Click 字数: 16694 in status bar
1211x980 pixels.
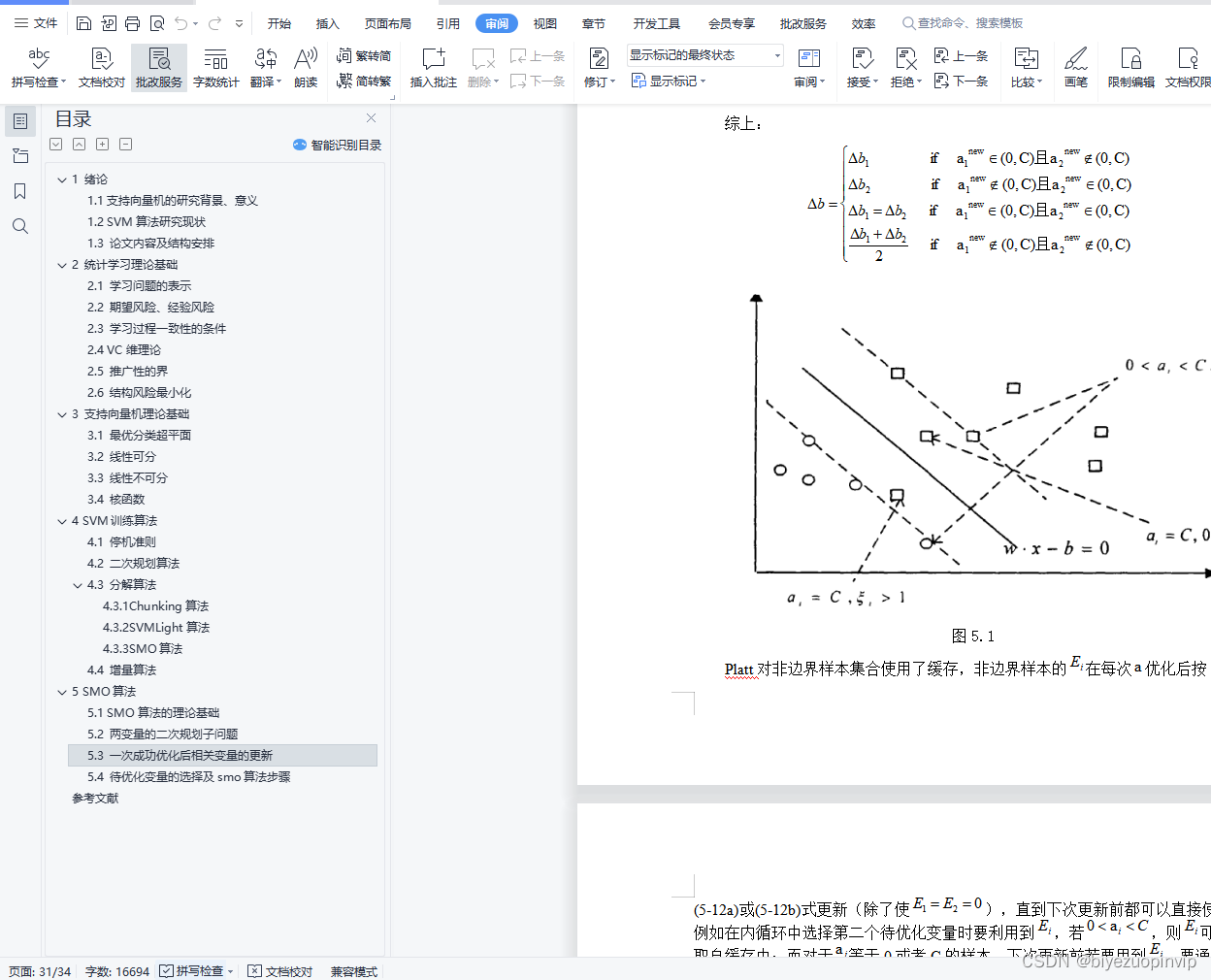117,971
